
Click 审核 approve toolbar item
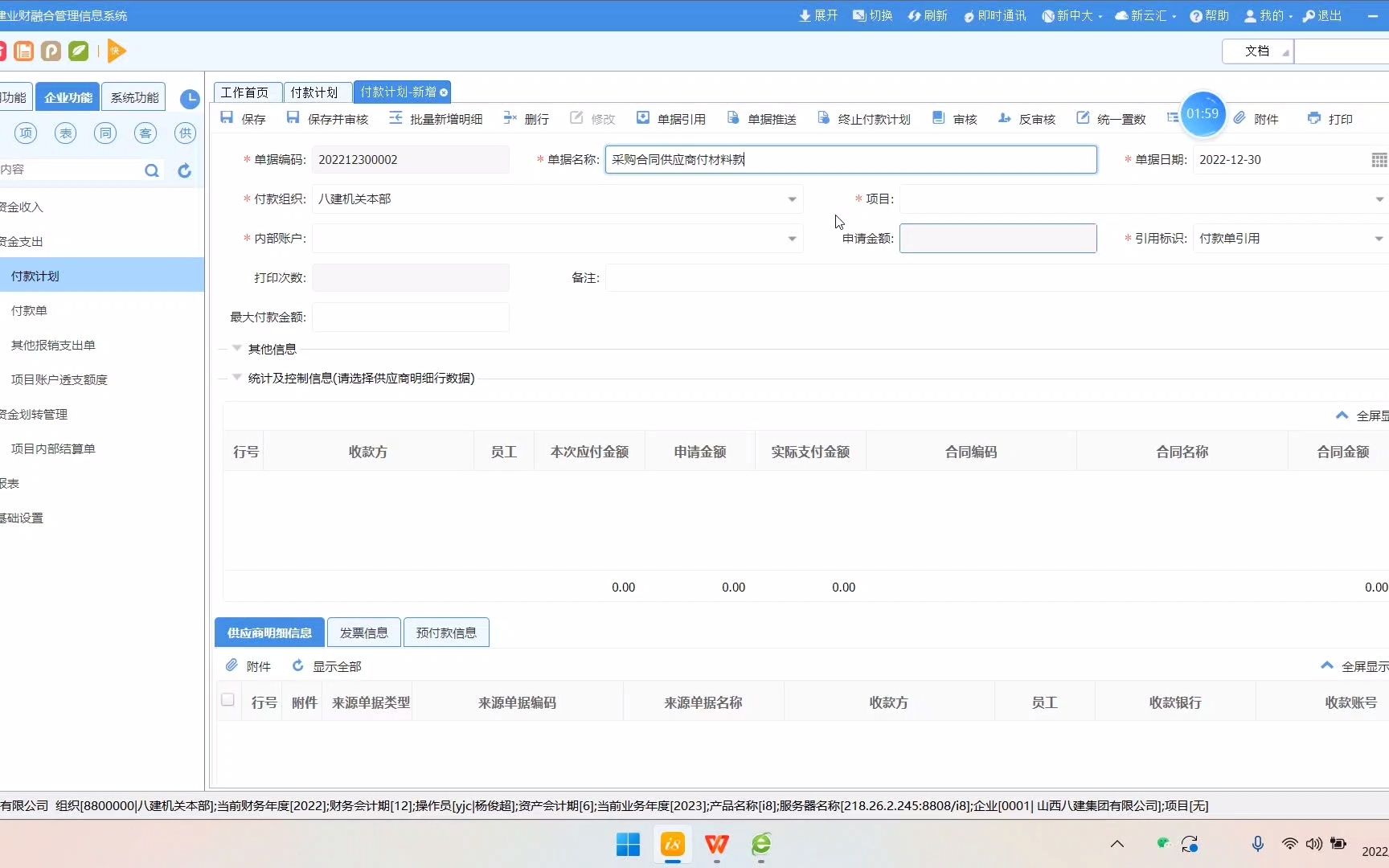[954, 119]
